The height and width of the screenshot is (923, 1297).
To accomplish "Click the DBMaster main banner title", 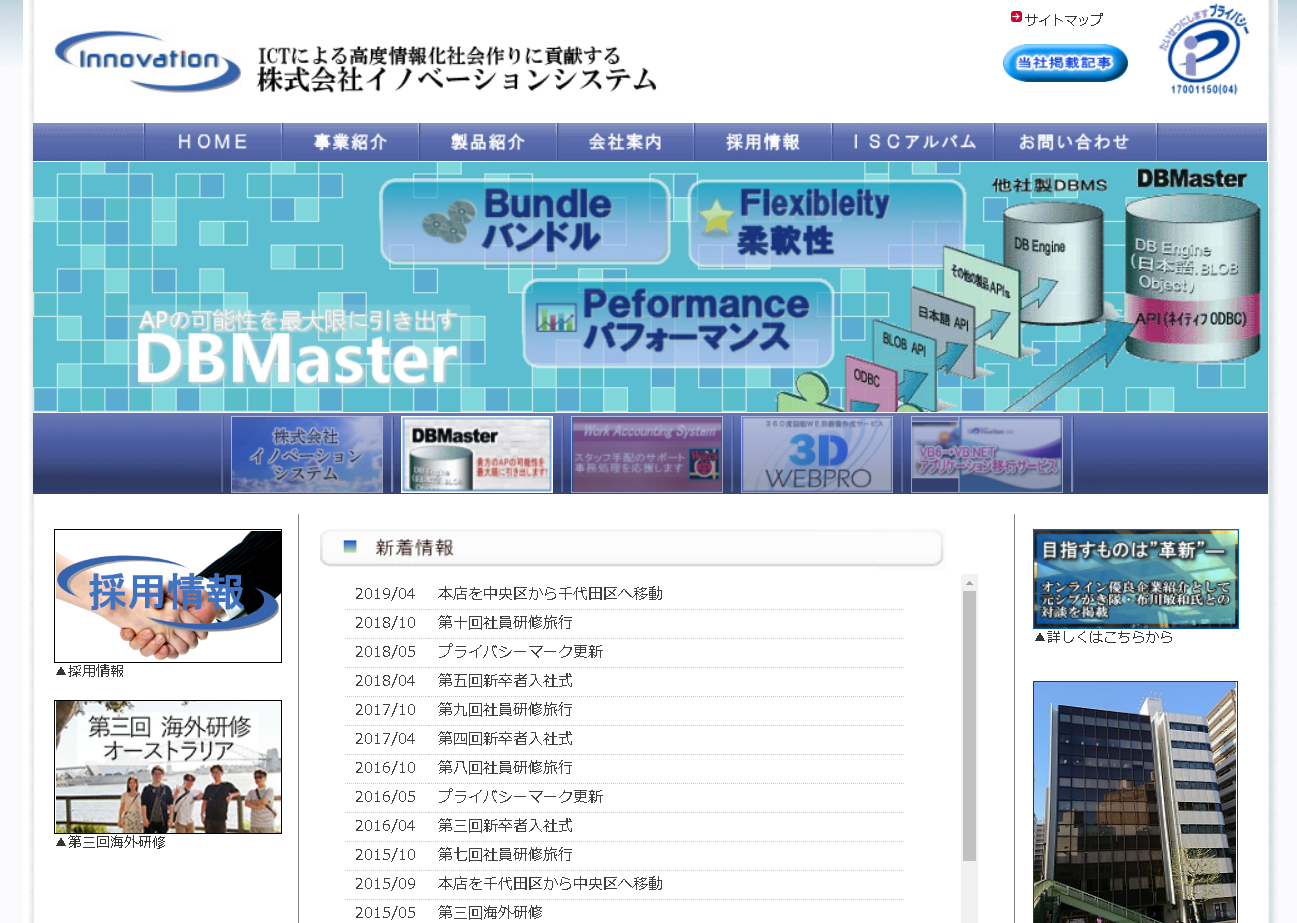I will pos(297,360).
